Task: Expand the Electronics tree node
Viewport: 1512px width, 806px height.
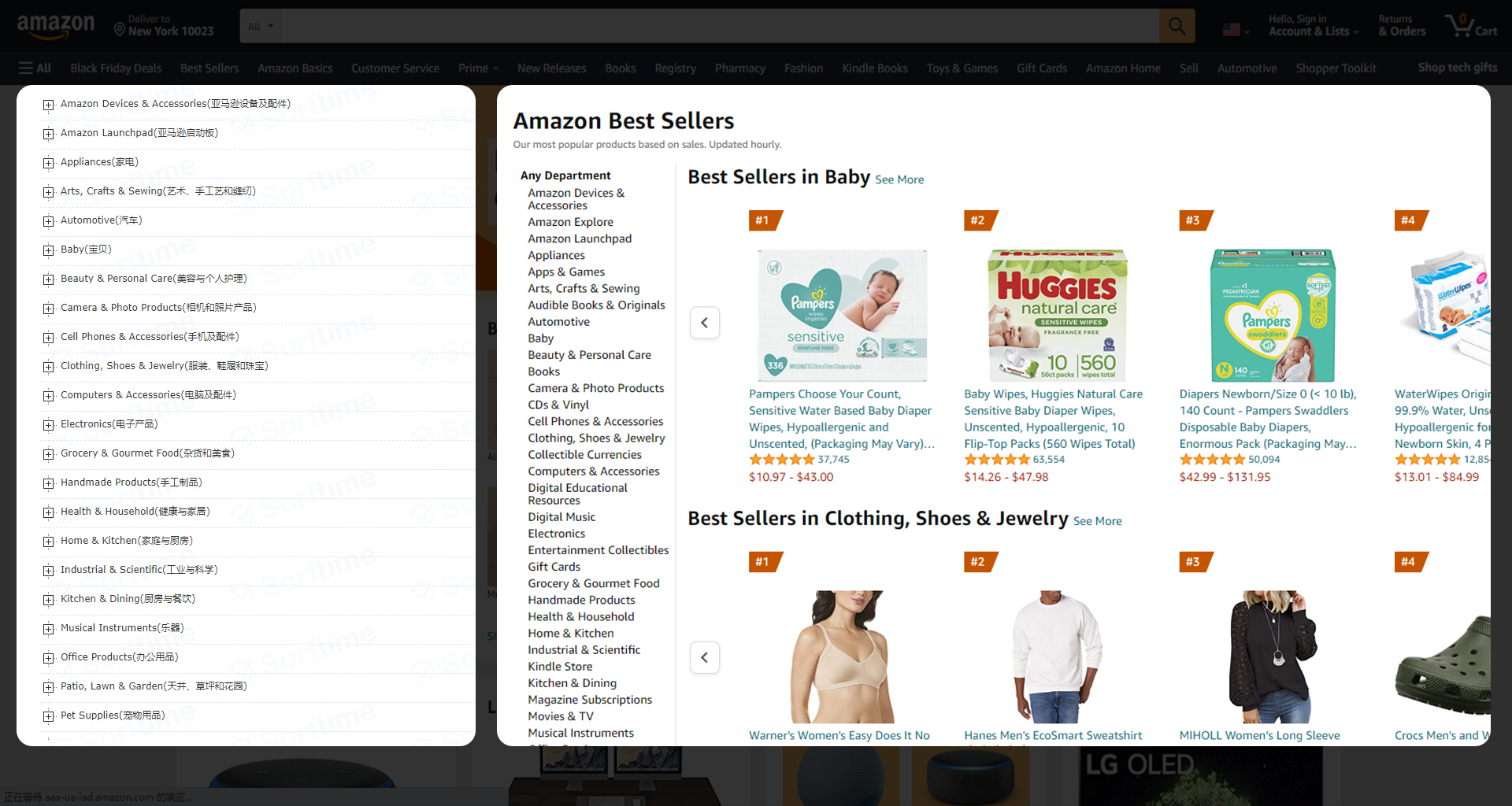Action: 49,425
